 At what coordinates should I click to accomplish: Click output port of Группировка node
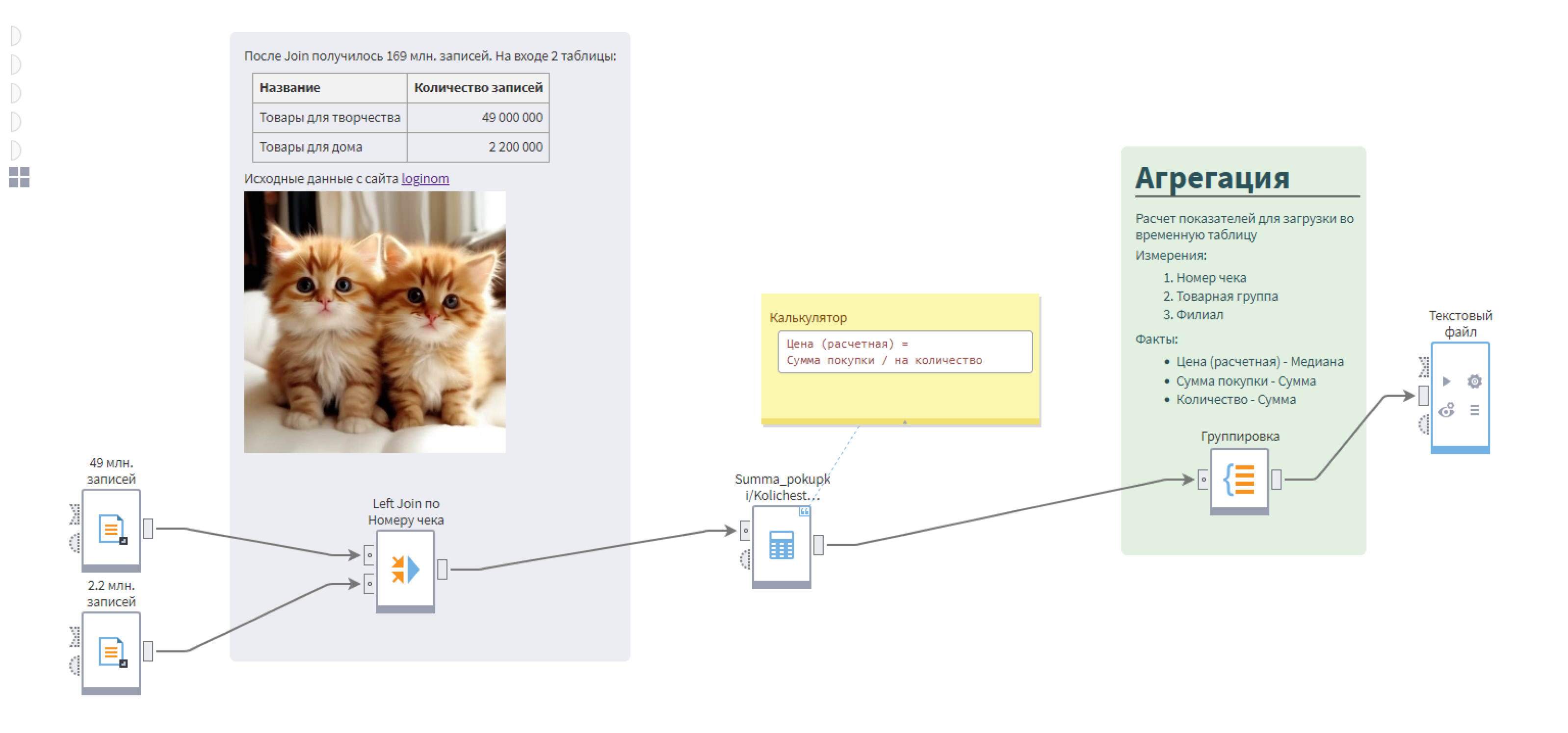point(1277,480)
